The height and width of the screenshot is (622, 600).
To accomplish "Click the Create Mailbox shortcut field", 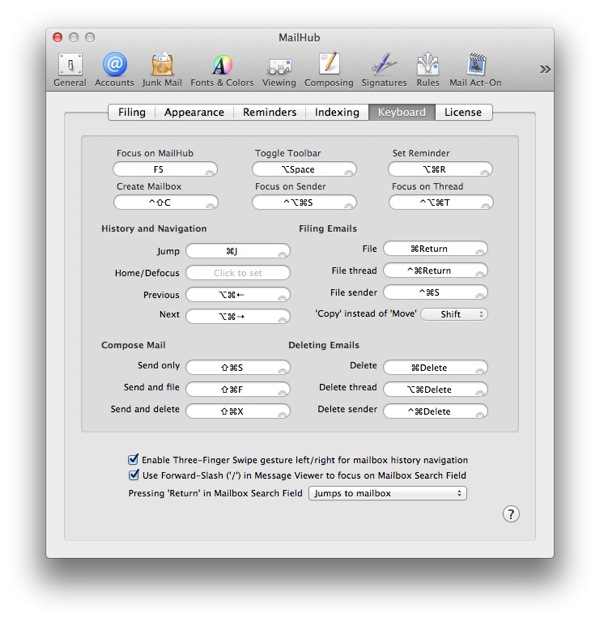I will [166, 202].
